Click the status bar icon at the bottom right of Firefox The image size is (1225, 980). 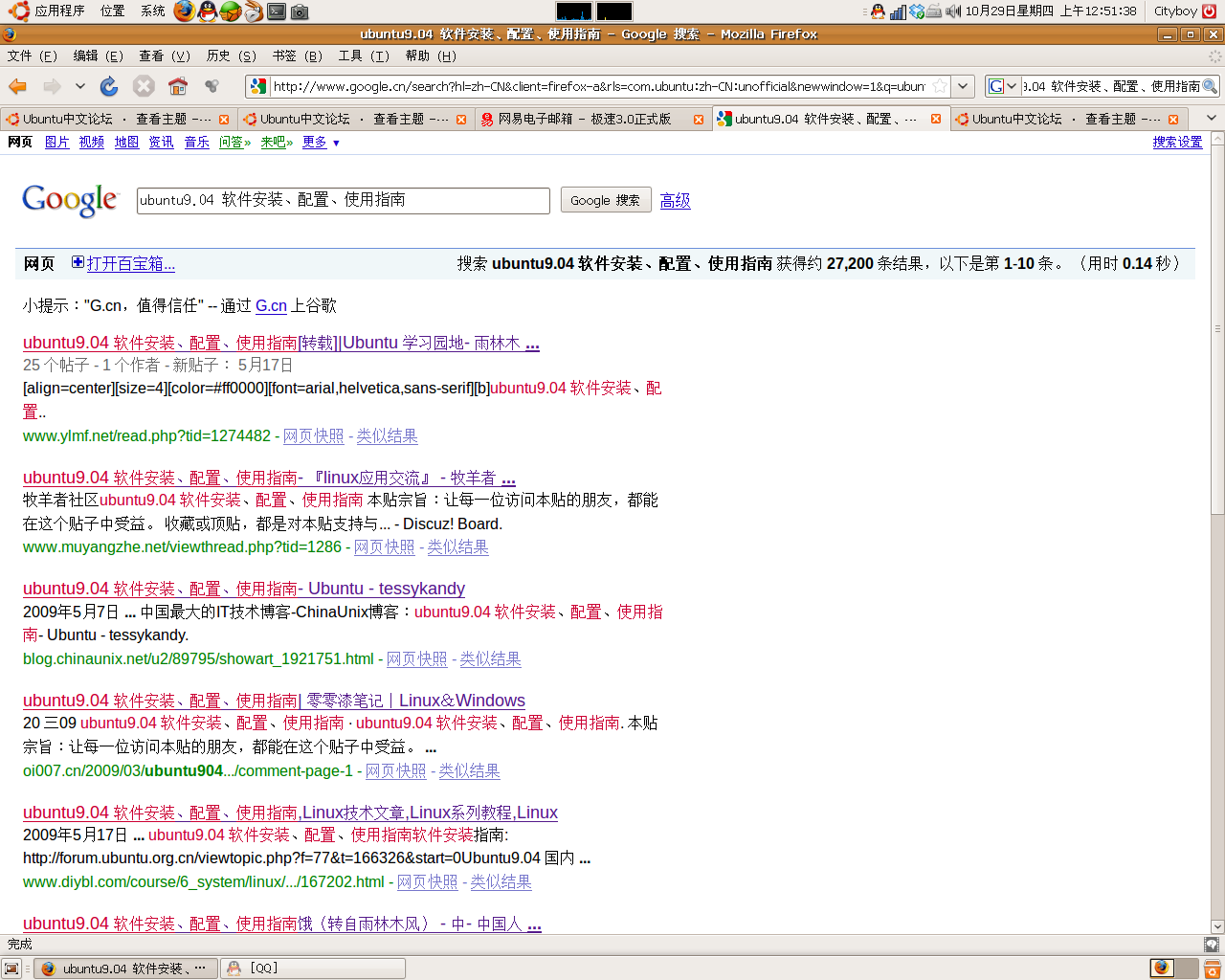[1211, 945]
